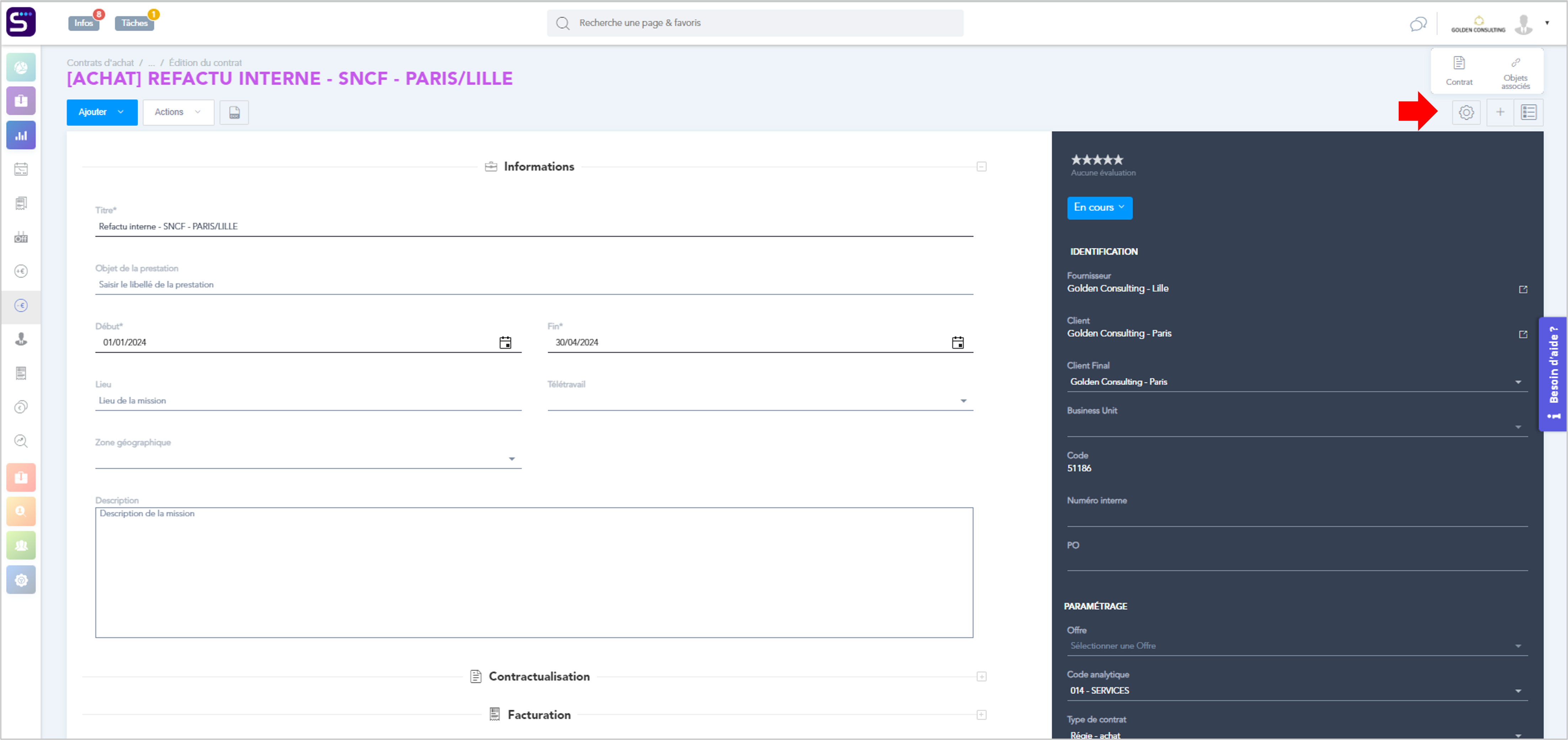Open the blue gear settings sidebar icon
Screen dimensions: 1568x740
21,579
